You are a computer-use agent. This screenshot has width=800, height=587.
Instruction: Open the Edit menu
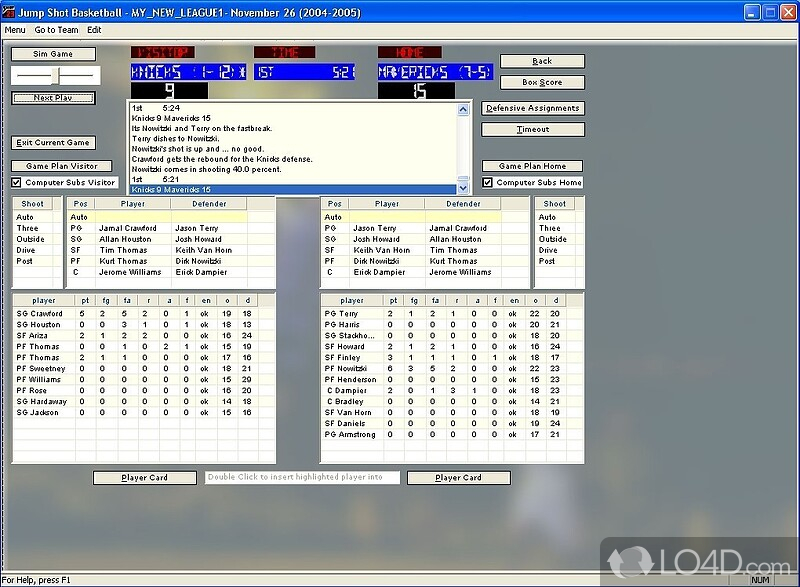pos(94,30)
